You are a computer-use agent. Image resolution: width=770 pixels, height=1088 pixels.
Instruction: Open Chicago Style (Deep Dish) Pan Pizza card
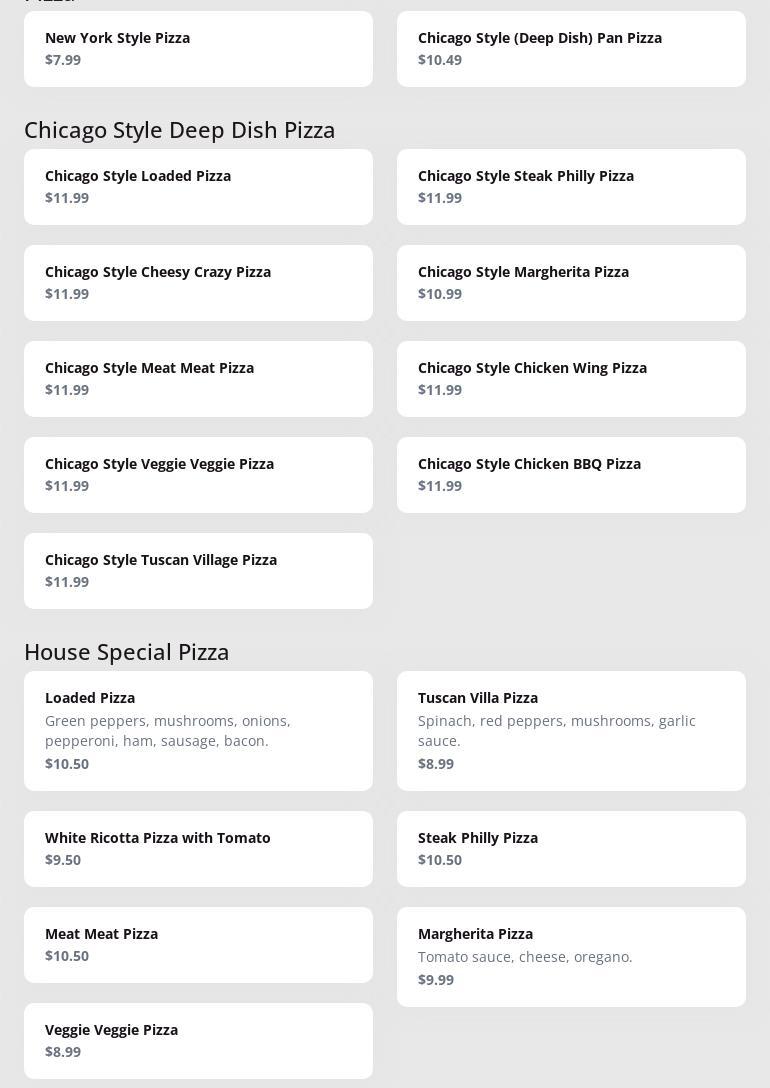(x=571, y=49)
